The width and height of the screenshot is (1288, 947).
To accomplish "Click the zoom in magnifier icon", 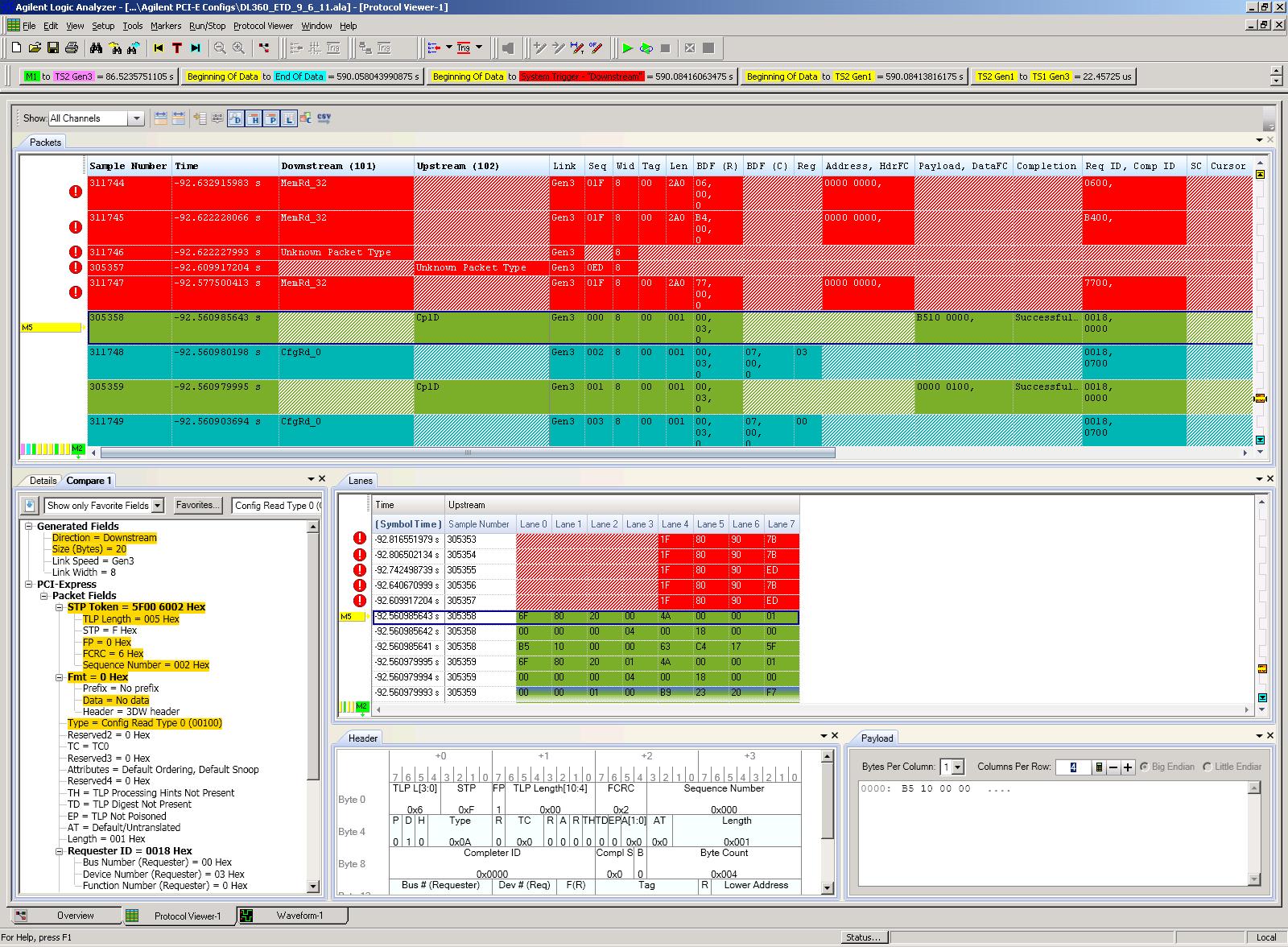I will 238,48.
